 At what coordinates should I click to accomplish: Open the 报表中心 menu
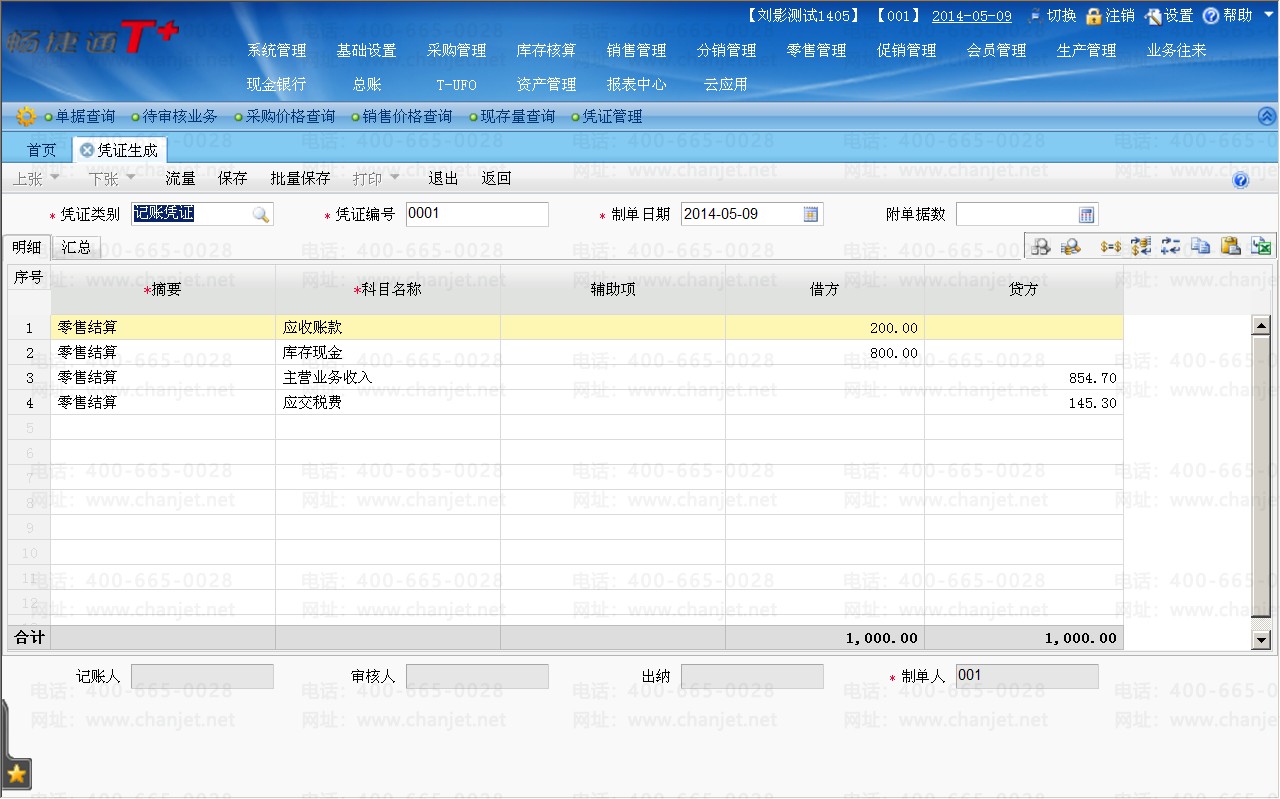(637, 84)
